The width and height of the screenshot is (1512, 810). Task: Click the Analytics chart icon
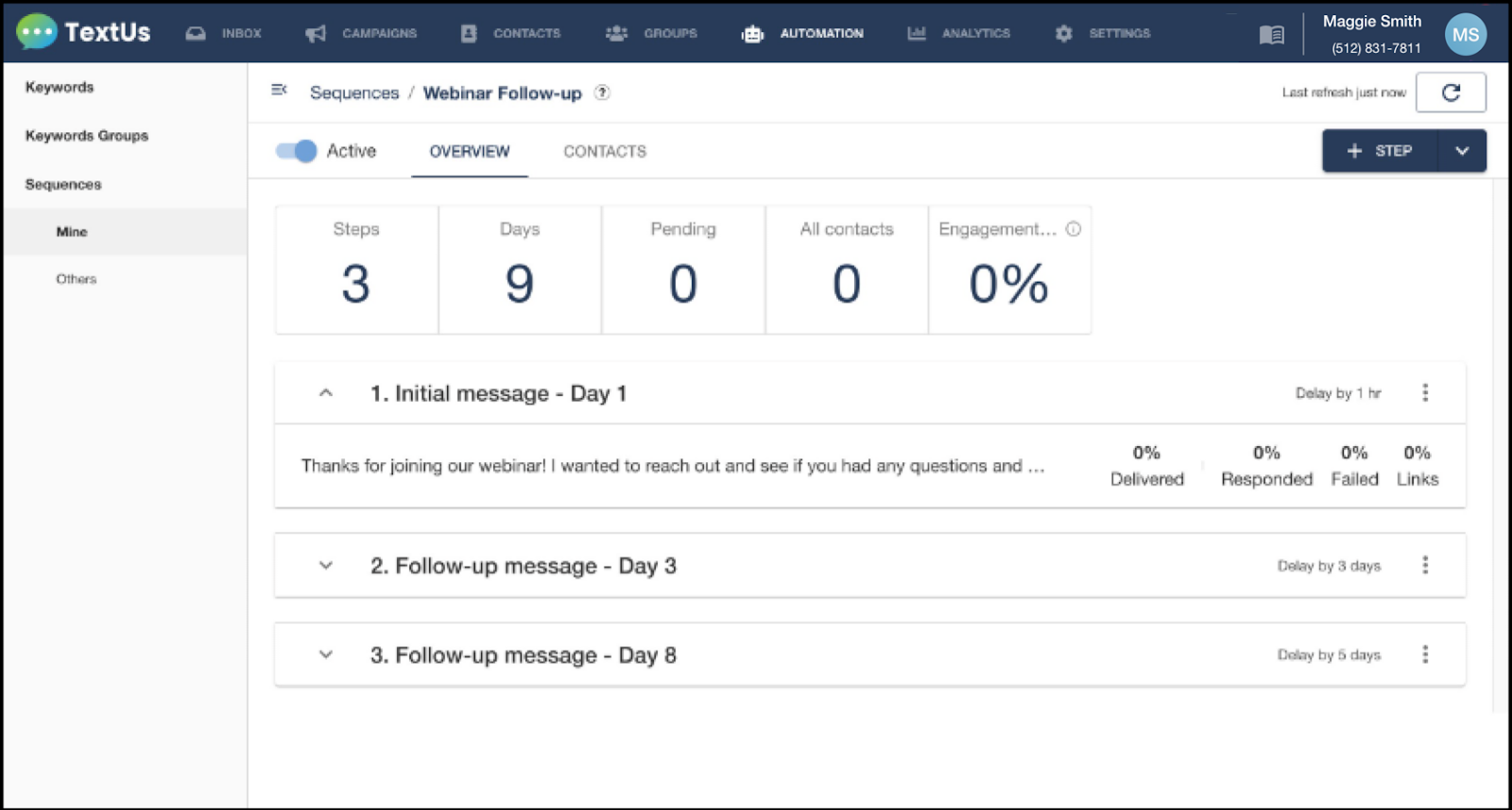[x=917, y=33]
